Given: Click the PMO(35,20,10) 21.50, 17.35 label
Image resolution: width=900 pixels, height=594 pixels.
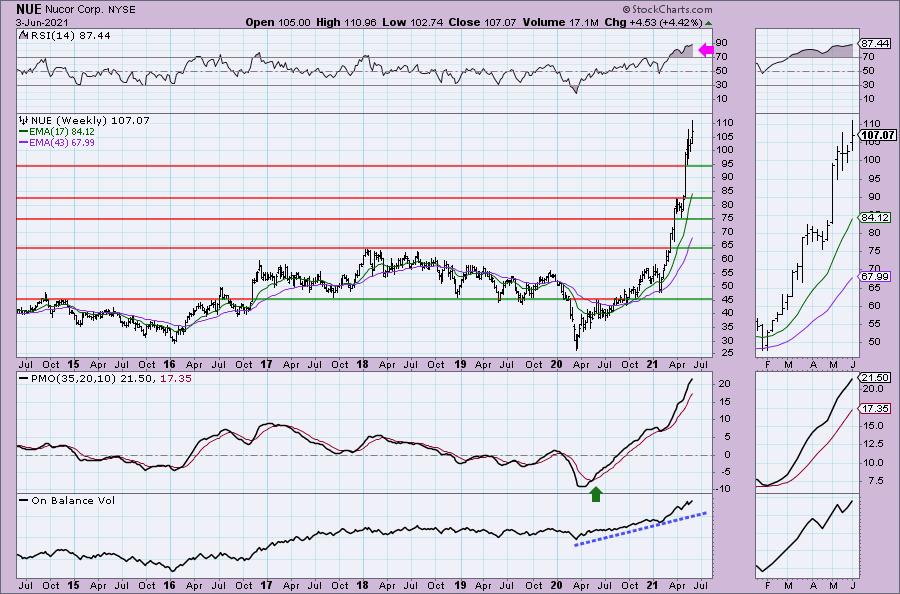Looking at the screenshot, I should 111,379.
